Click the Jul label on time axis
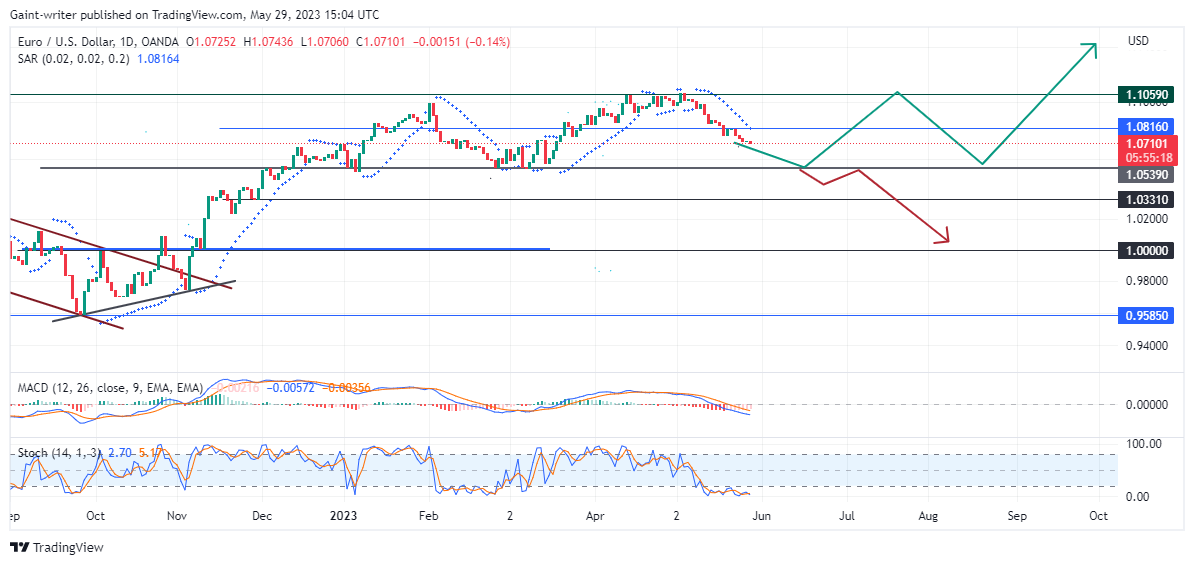This screenshot has width=1194, height=565. point(846,516)
